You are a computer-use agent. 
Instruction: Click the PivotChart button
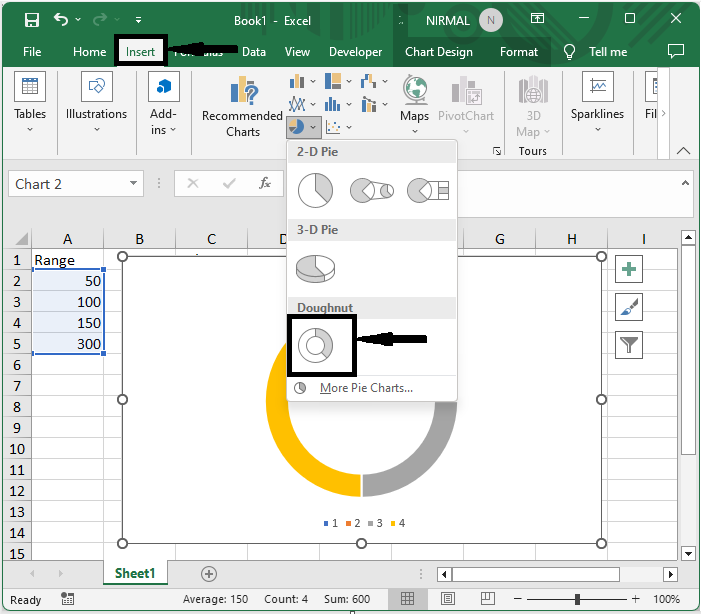tap(465, 105)
